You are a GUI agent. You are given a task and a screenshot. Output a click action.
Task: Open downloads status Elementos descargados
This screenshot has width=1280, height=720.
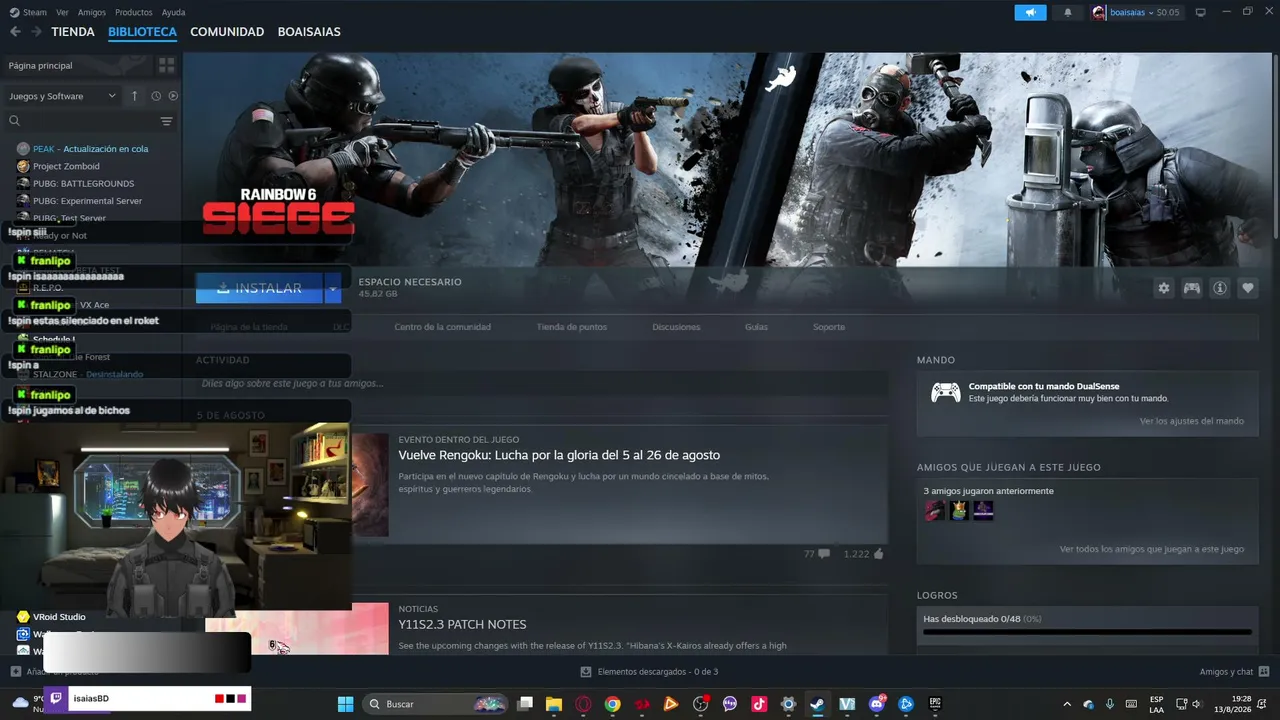click(x=650, y=672)
